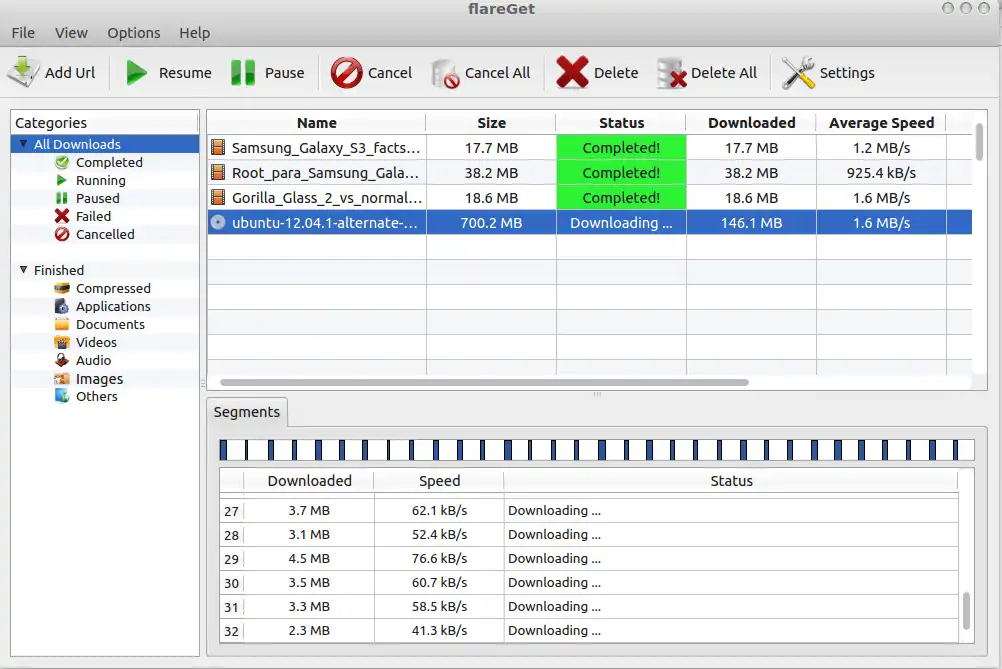Click the Videos category icon
Screen dimensions: 1002x669
[x=62, y=342]
